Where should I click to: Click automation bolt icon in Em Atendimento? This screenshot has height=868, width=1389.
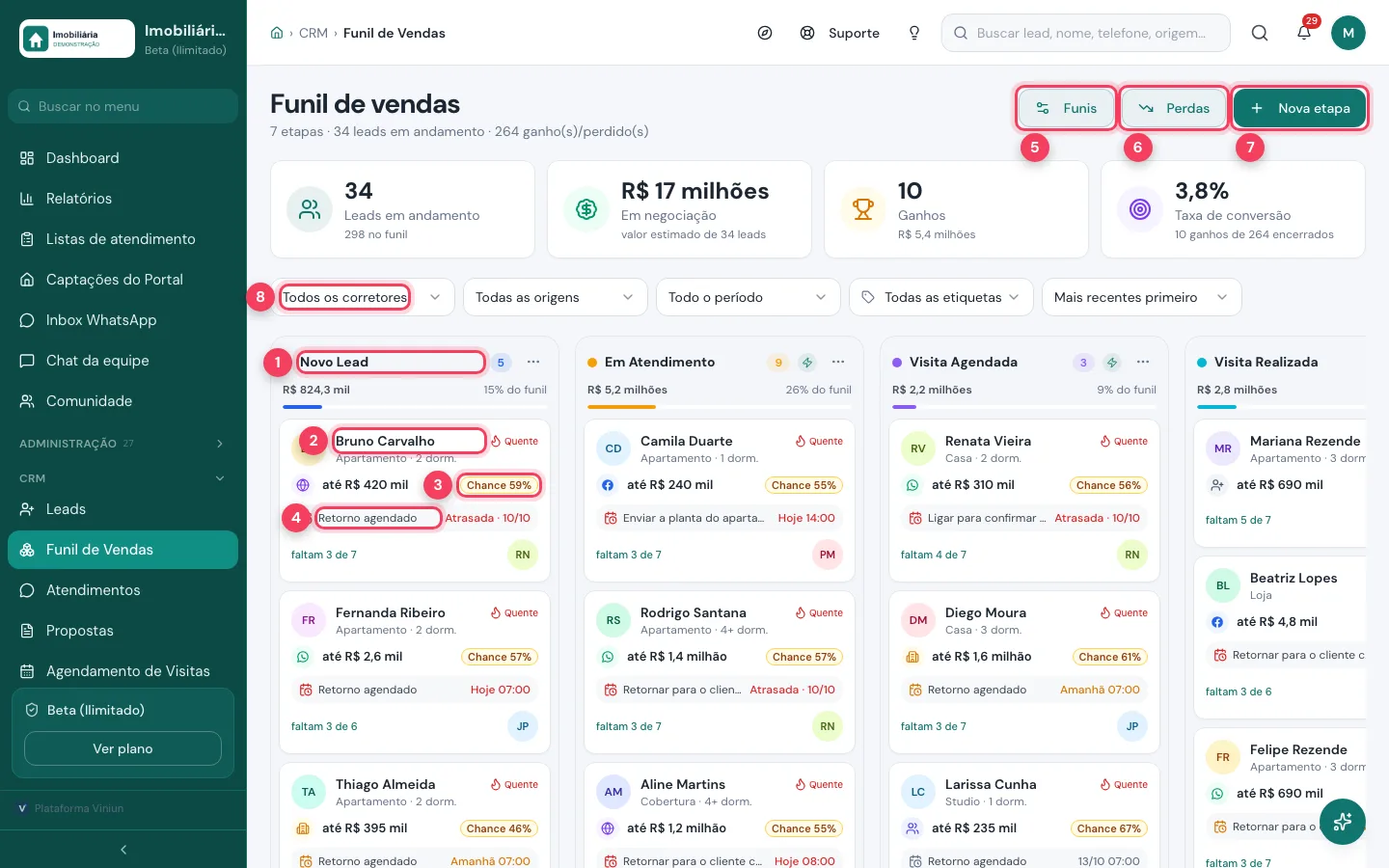point(807,363)
